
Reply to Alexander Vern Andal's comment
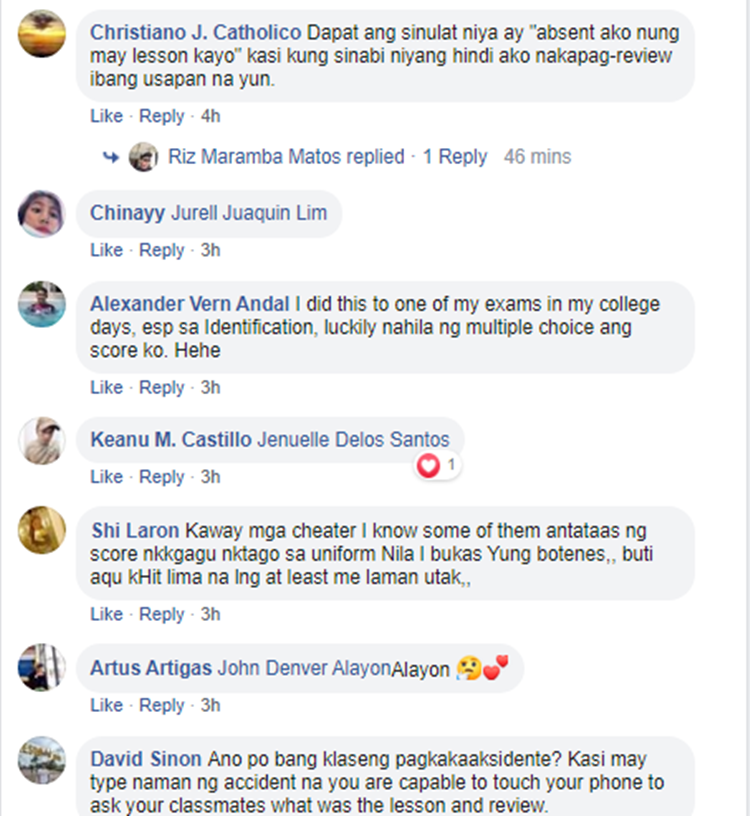pos(162,387)
